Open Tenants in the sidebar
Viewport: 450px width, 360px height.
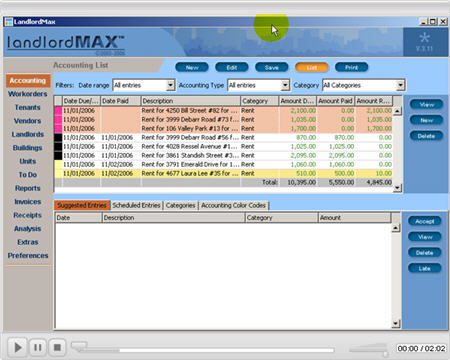28,107
